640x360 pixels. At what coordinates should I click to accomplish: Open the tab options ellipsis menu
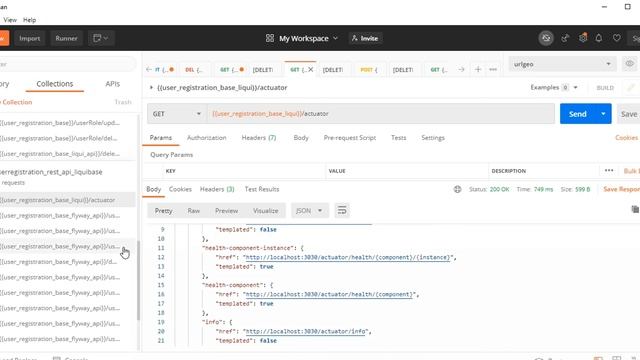pos(493,69)
